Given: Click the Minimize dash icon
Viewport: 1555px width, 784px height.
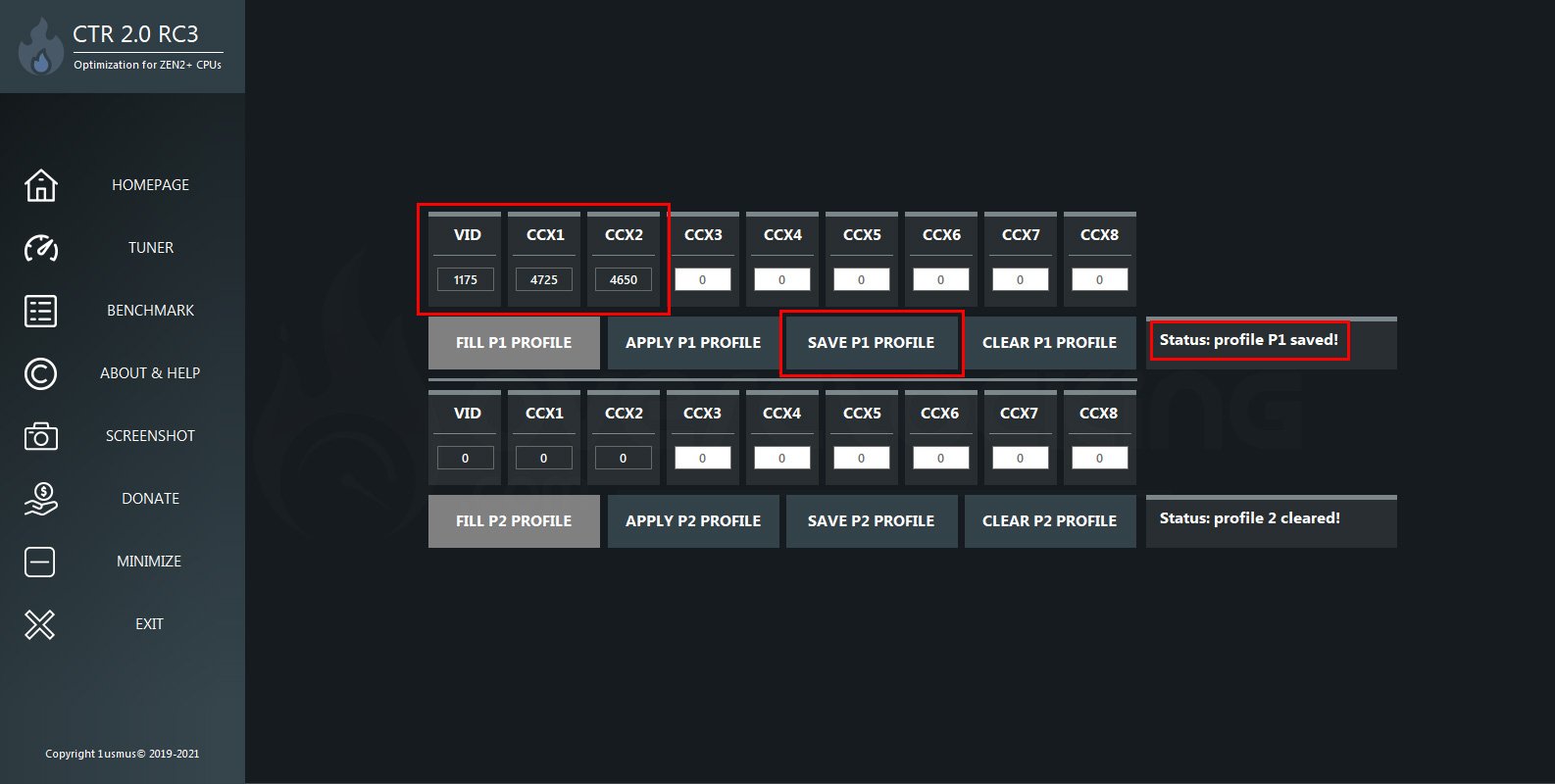Looking at the screenshot, I should (40, 562).
